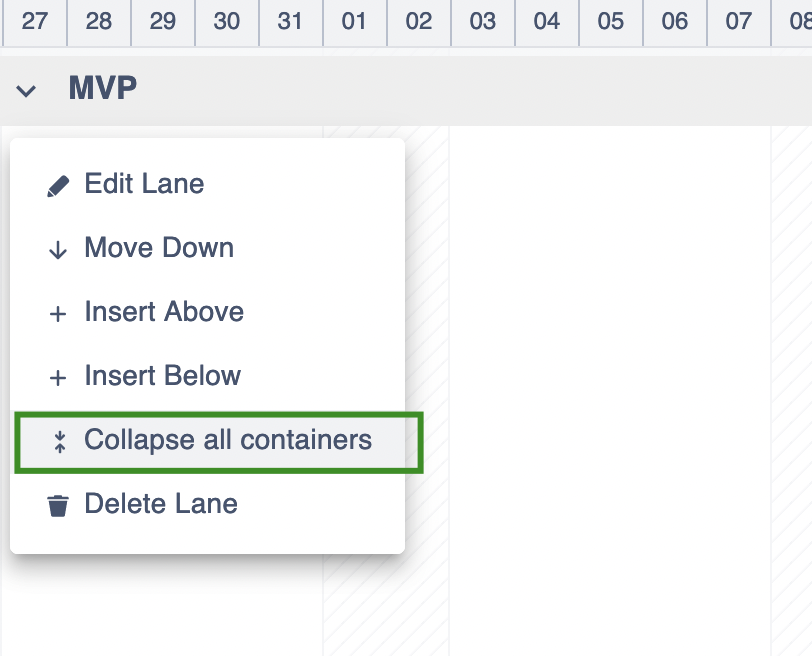812x656 pixels.
Task: Click the MVP lane title
Action: pyautogui.click(x=103, y=89)
